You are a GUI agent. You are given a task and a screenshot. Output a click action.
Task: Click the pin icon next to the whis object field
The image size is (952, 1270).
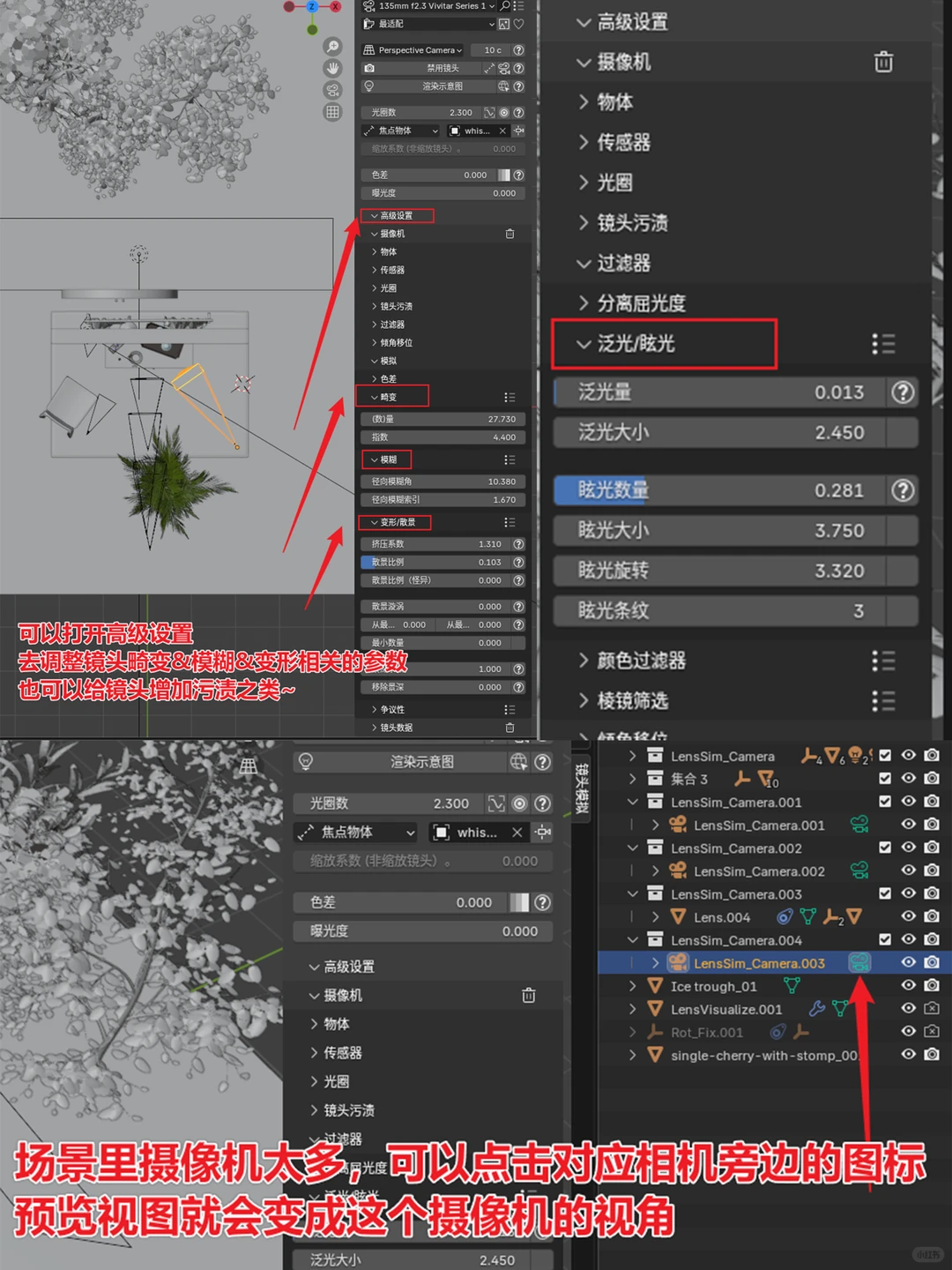(x=518, y=131)
